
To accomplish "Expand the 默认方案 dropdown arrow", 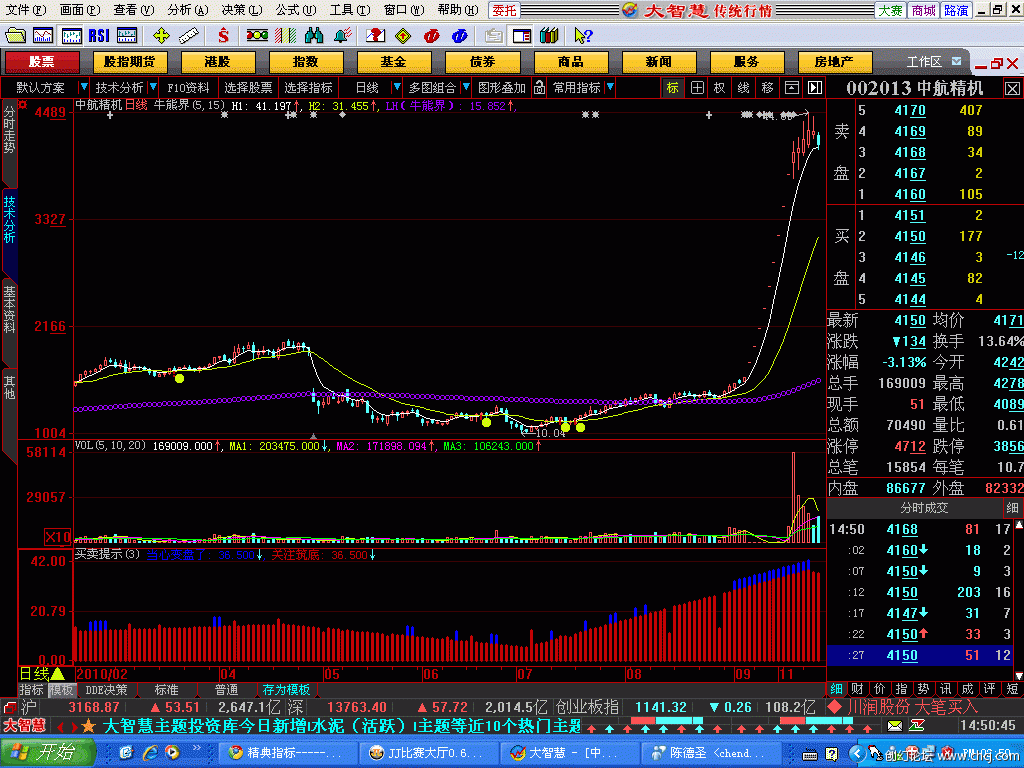I will point(83,87).
